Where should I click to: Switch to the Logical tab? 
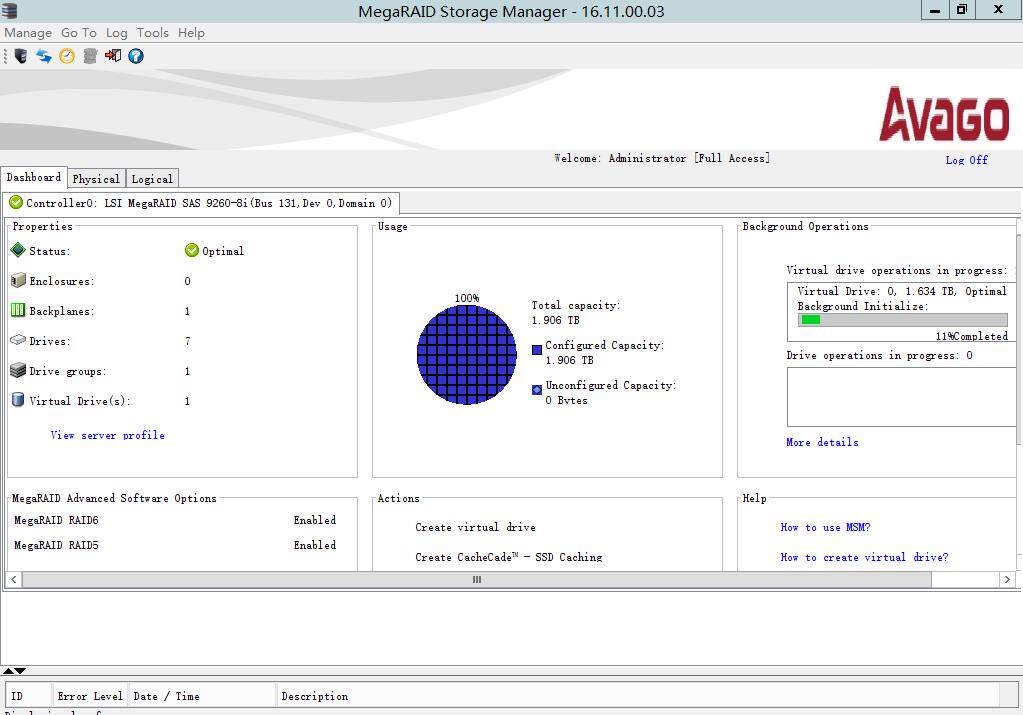152,179
